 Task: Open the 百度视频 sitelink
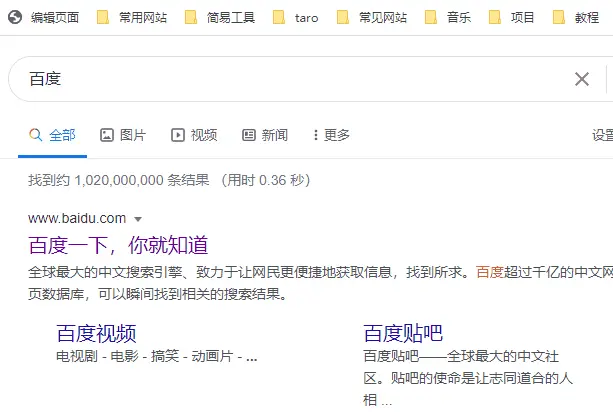click(x=96, y=334)
